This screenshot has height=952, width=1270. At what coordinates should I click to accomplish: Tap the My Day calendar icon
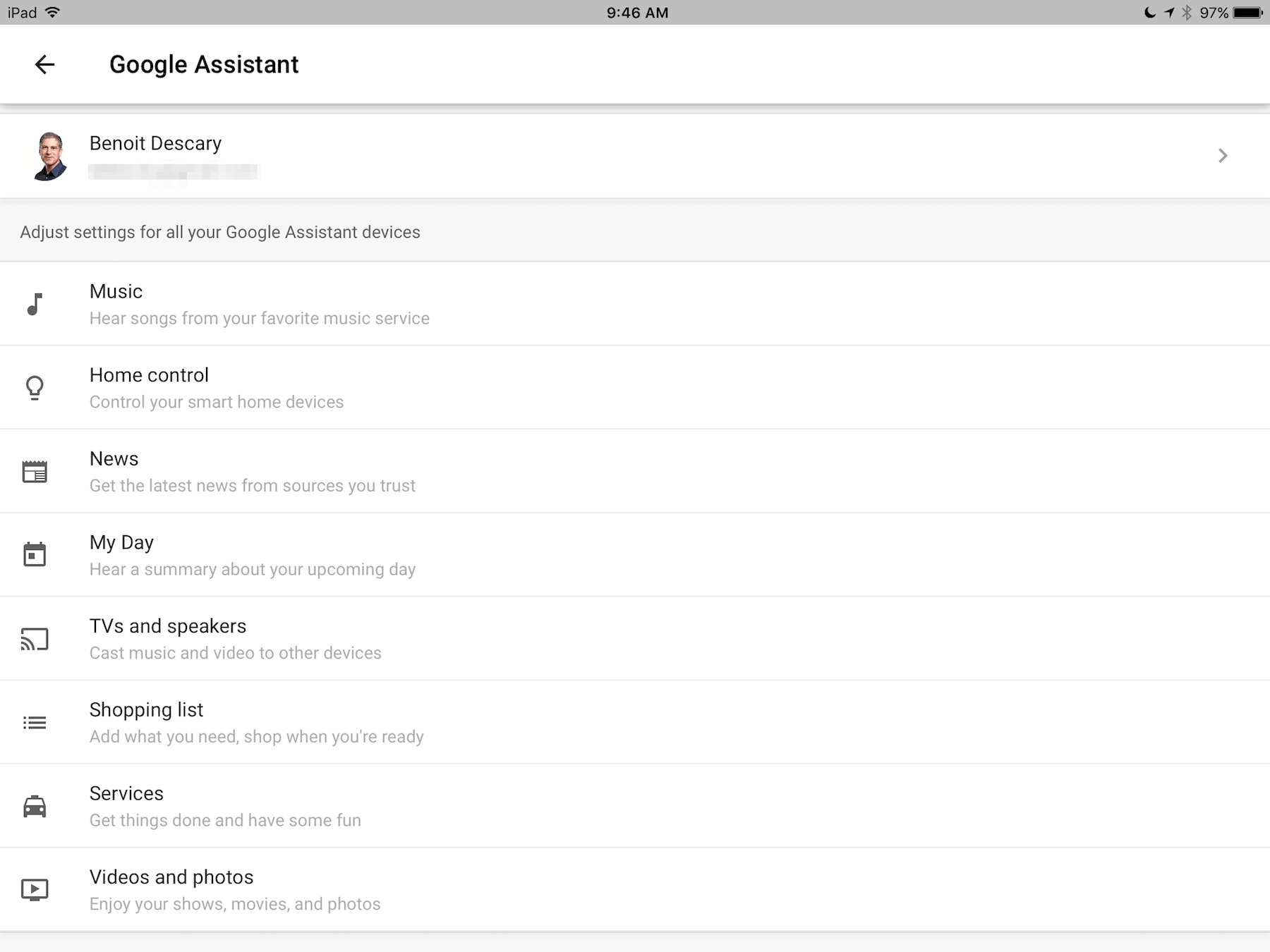(35, 554)
